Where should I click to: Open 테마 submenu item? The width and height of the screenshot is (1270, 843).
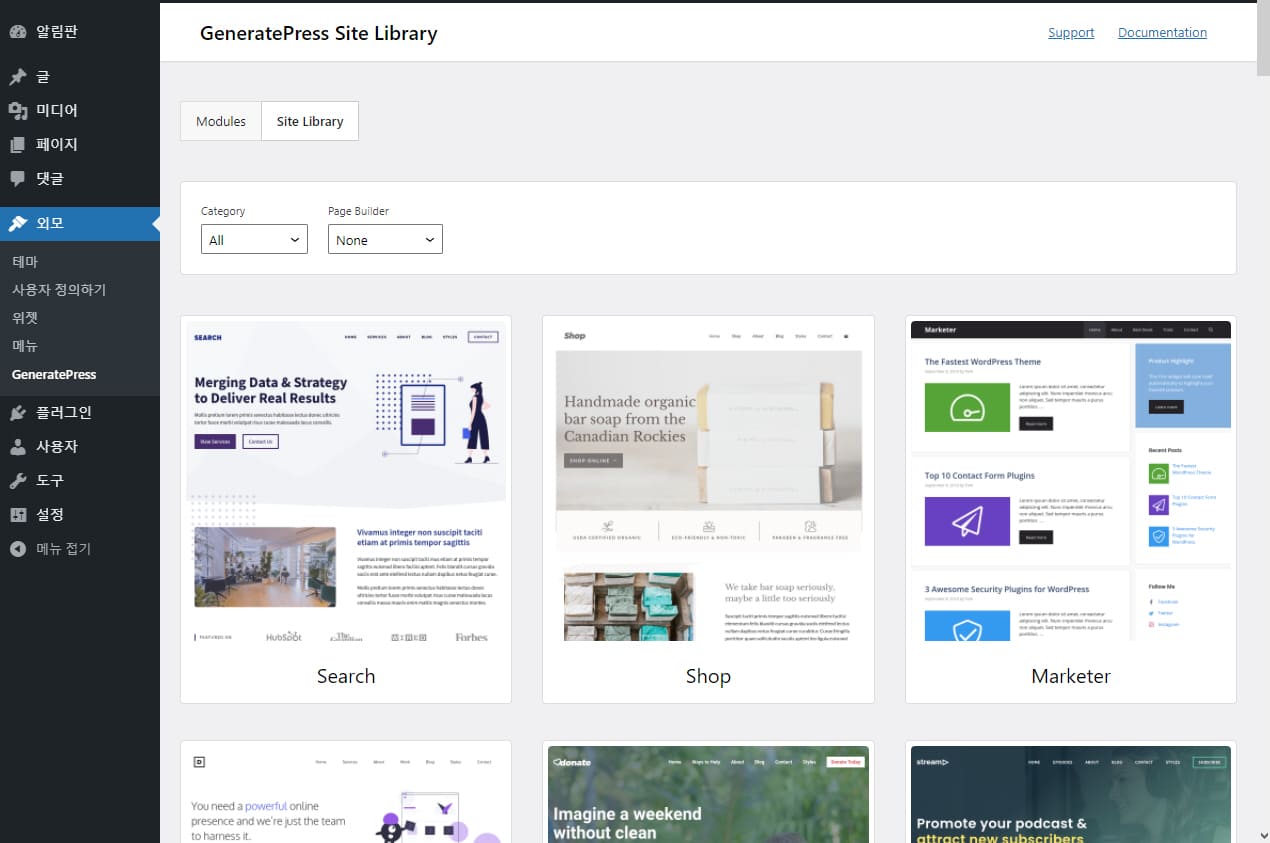click(x=25, y=262)
